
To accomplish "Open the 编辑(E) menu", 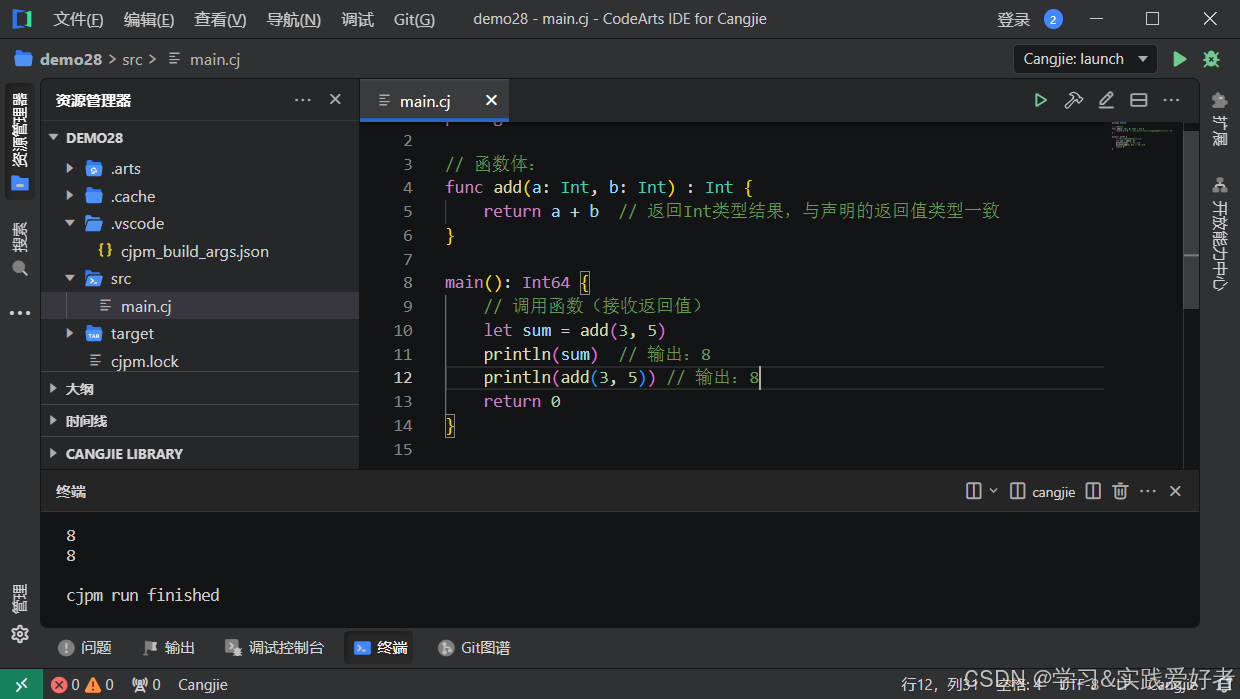I will point(149,19).
